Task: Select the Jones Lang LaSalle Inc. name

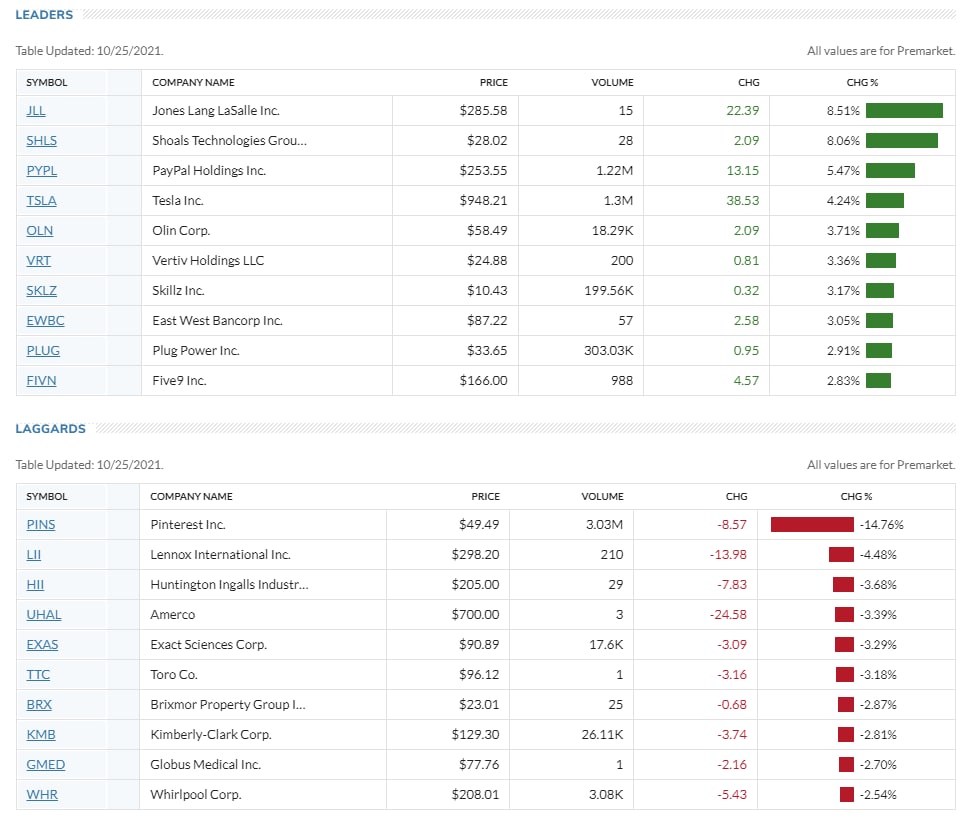Action: (216, 111)
